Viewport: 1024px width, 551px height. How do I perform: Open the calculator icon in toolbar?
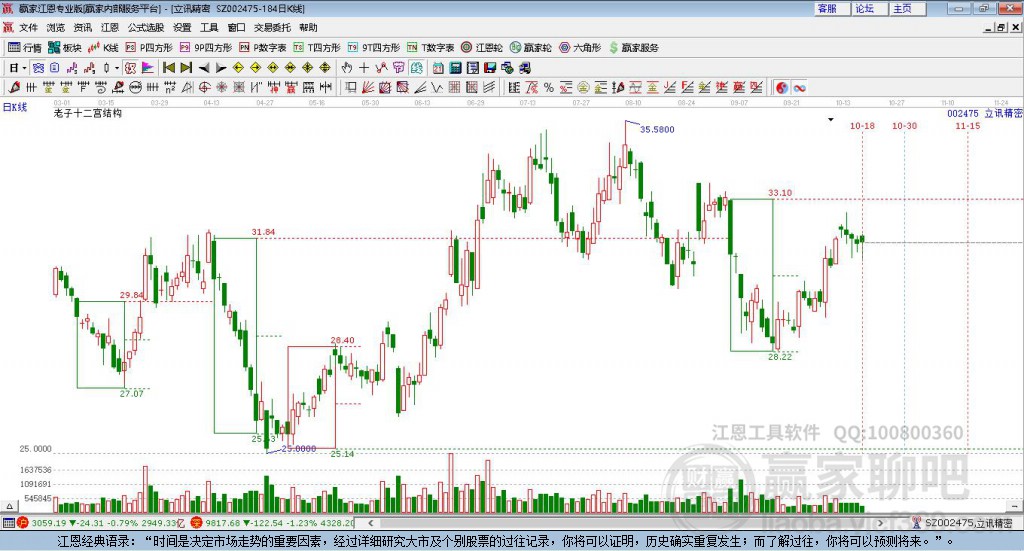[456, 68]
